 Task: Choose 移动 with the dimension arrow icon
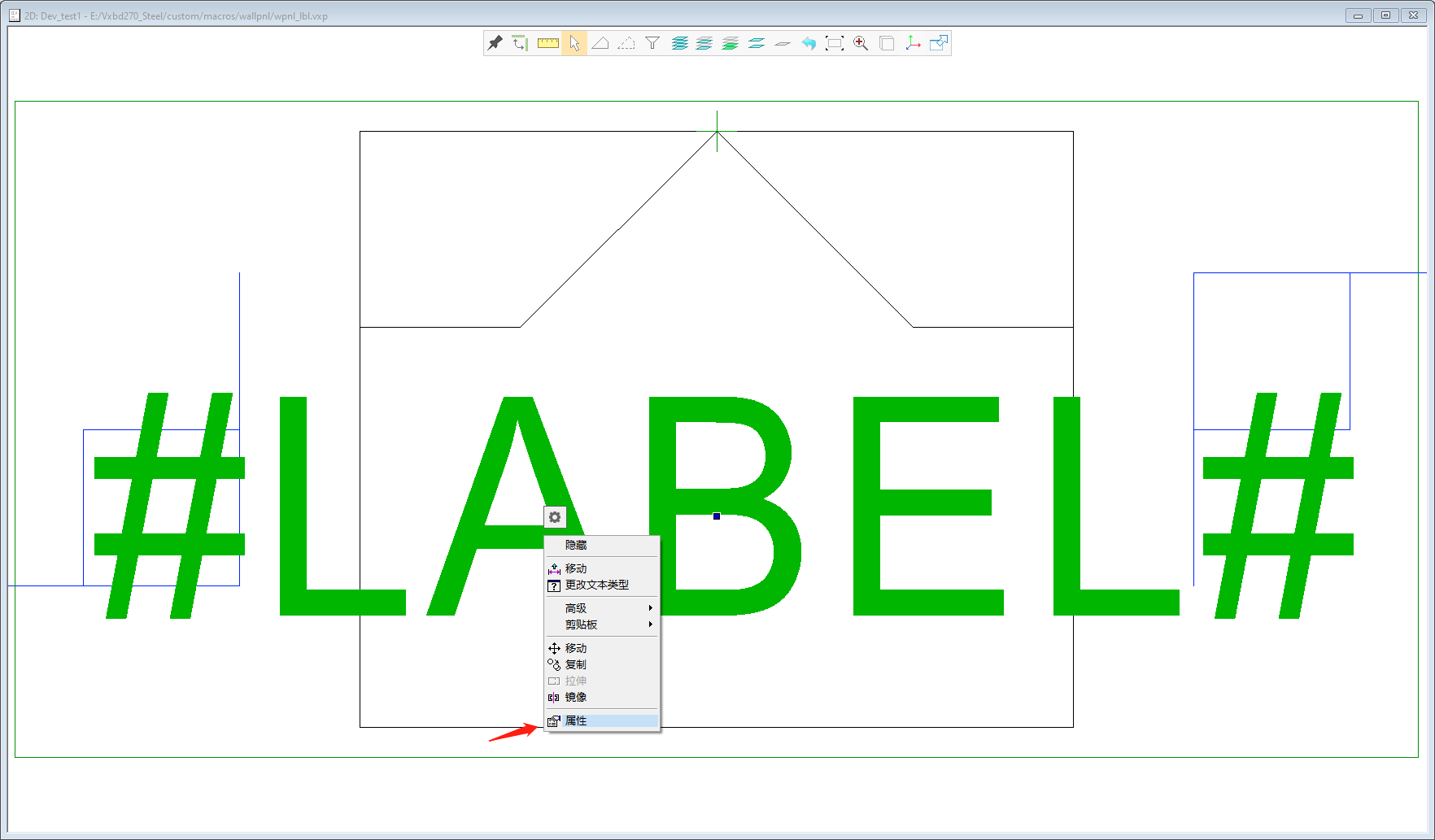tap(601, 568)
